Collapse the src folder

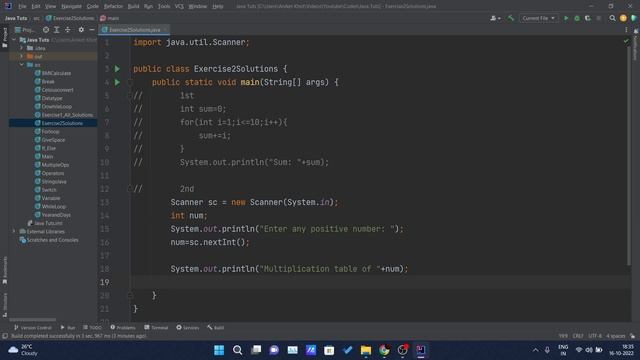pyautogui.click(x=22, y=64)
